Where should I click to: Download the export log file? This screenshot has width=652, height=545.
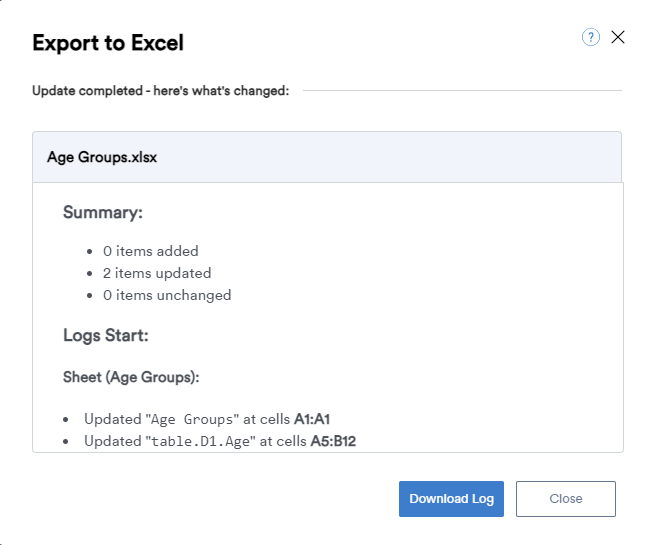[452, 499]
